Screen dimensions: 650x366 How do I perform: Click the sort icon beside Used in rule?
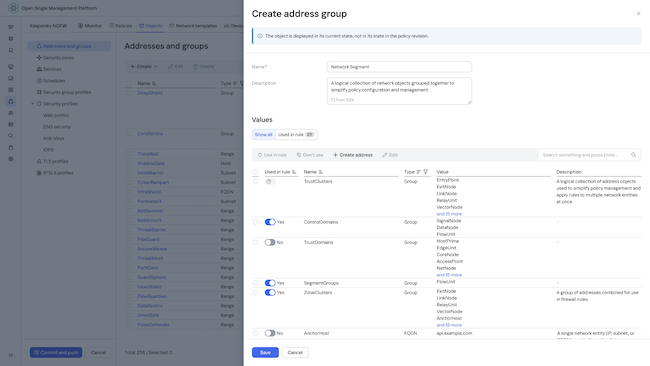click(294, 172)
